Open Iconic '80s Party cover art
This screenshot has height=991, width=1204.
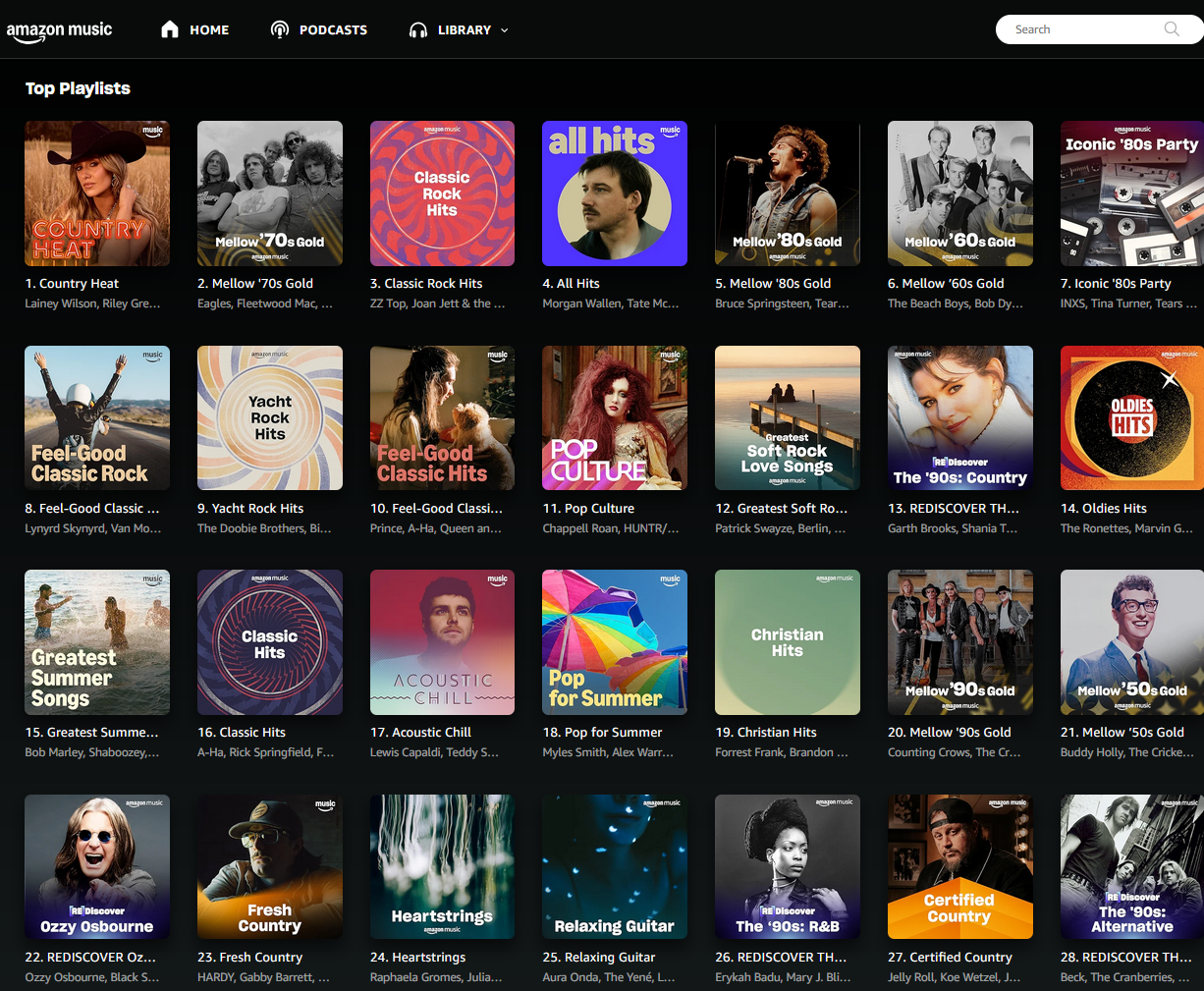[x=1132, y=193]
